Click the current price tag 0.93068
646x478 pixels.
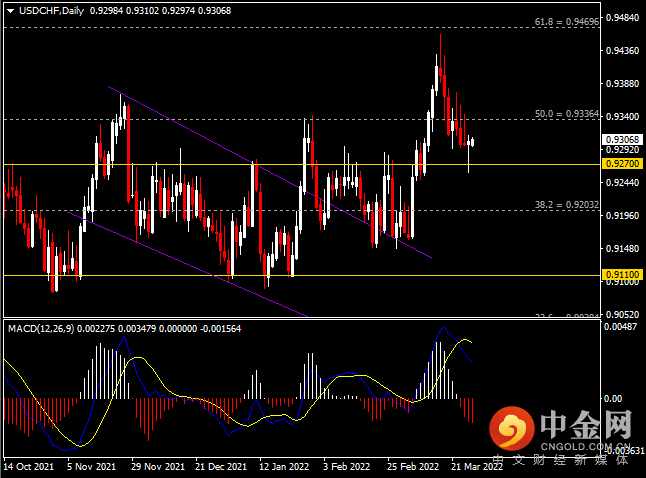point(623,140)
